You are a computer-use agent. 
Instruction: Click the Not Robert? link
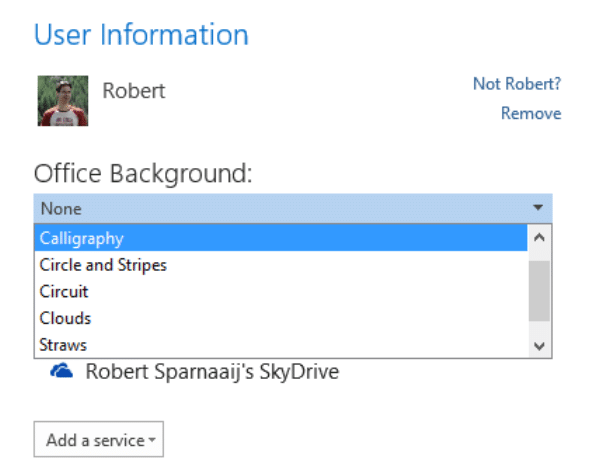tap(517, 84)
